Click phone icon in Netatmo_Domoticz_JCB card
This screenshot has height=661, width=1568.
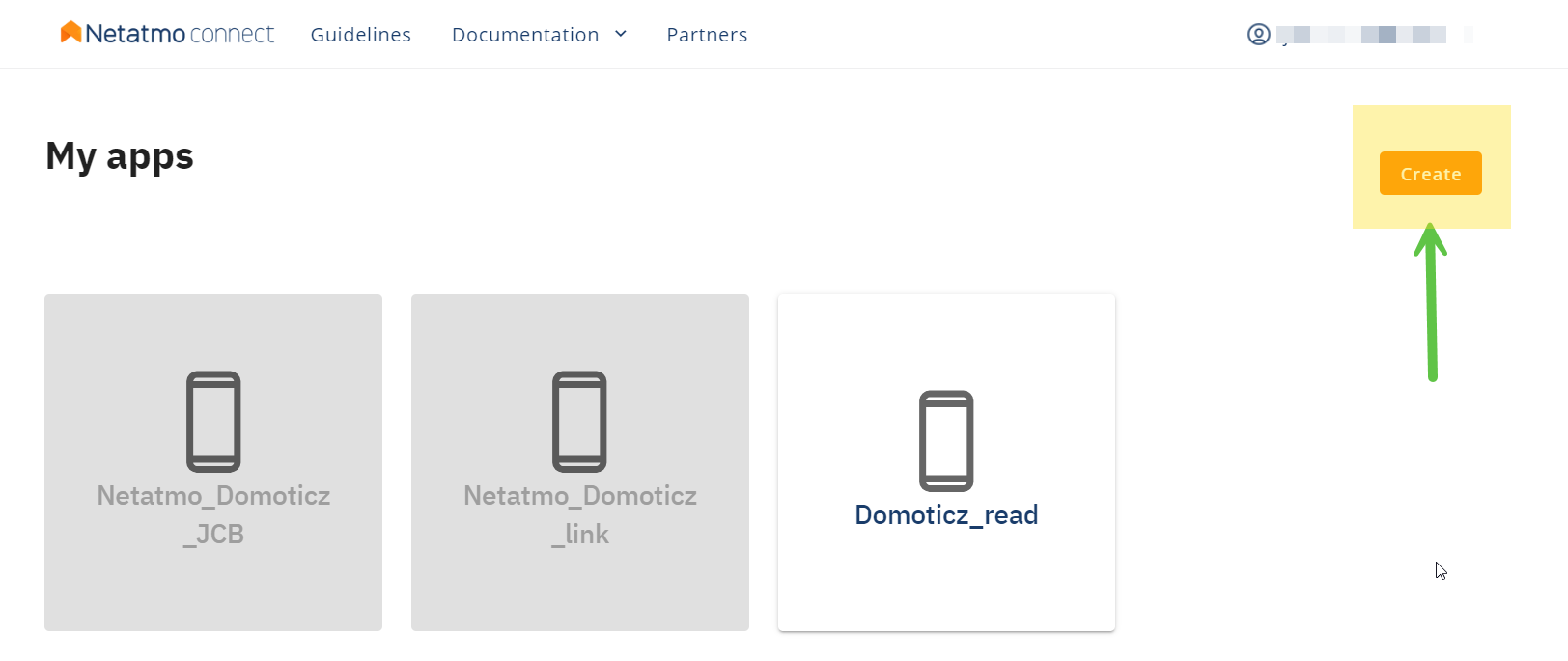pyautogui.click(x=213, y=422)
